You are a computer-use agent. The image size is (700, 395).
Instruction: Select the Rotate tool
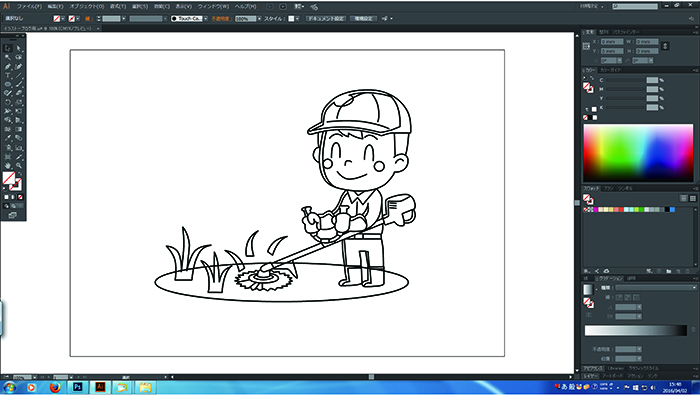click(8, 102)
